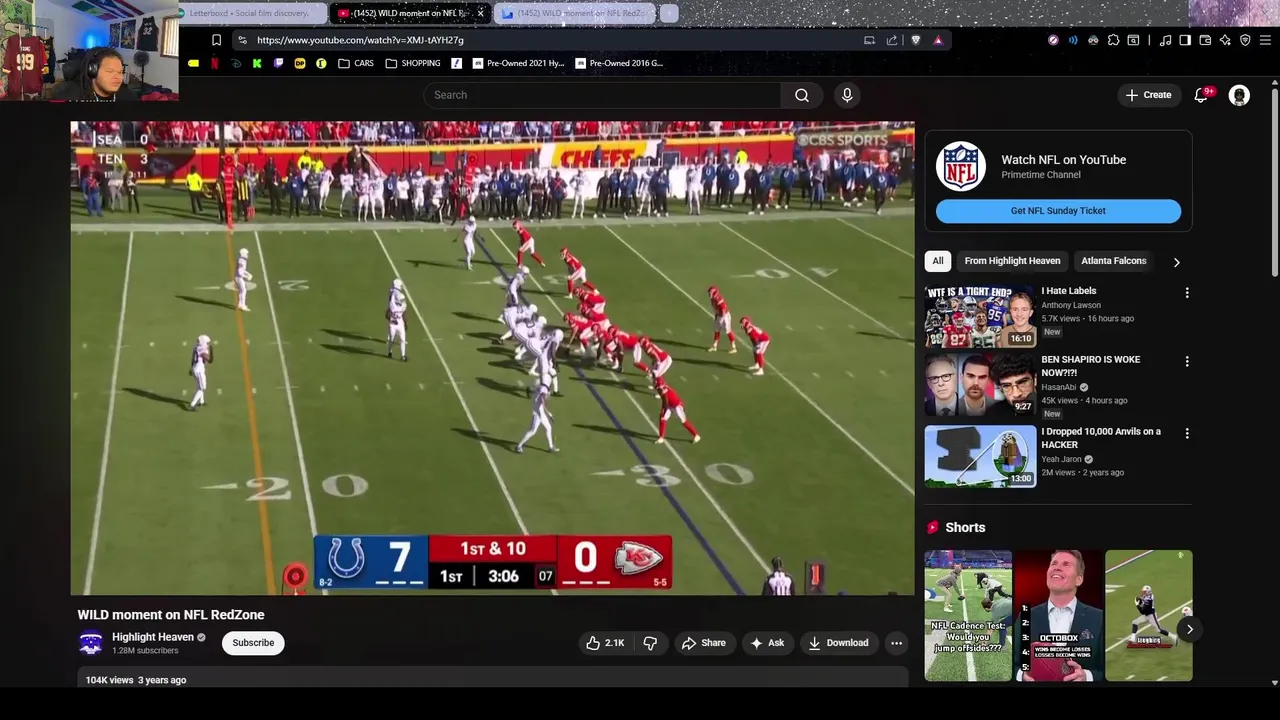Select From Highlight Heaven chip
This screenshot has height=720, width=1280.
tap(1012, 261)
